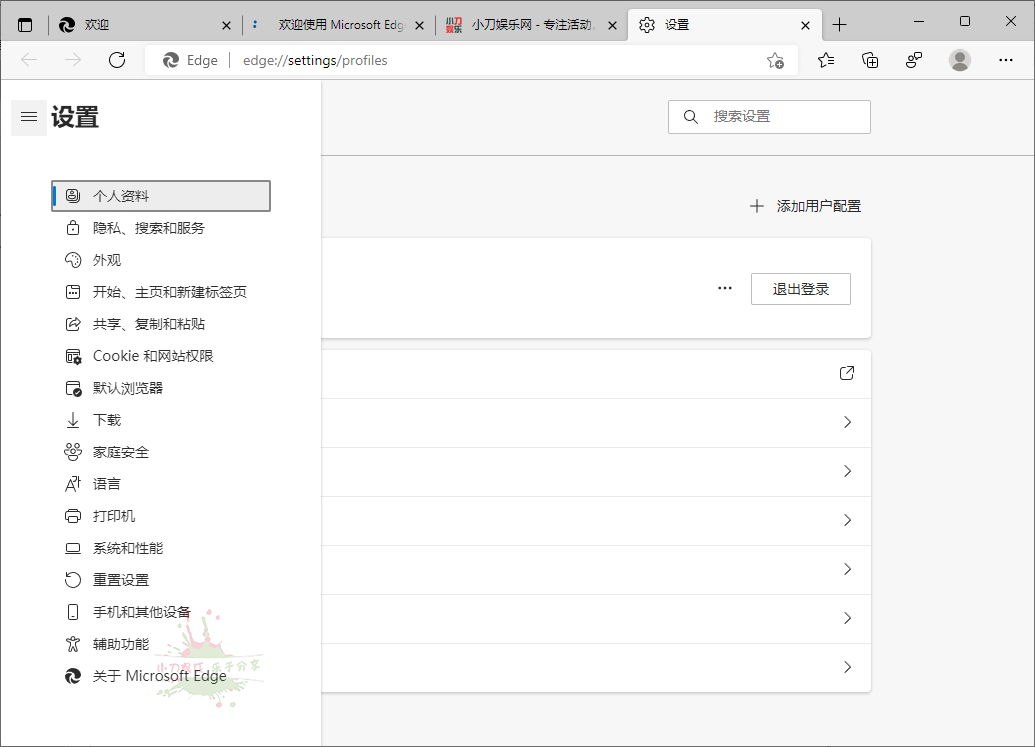Viewport: 1035px width, 747px height.
Task: Expand the last settings row chevron
Action: [x=847, y=667]
